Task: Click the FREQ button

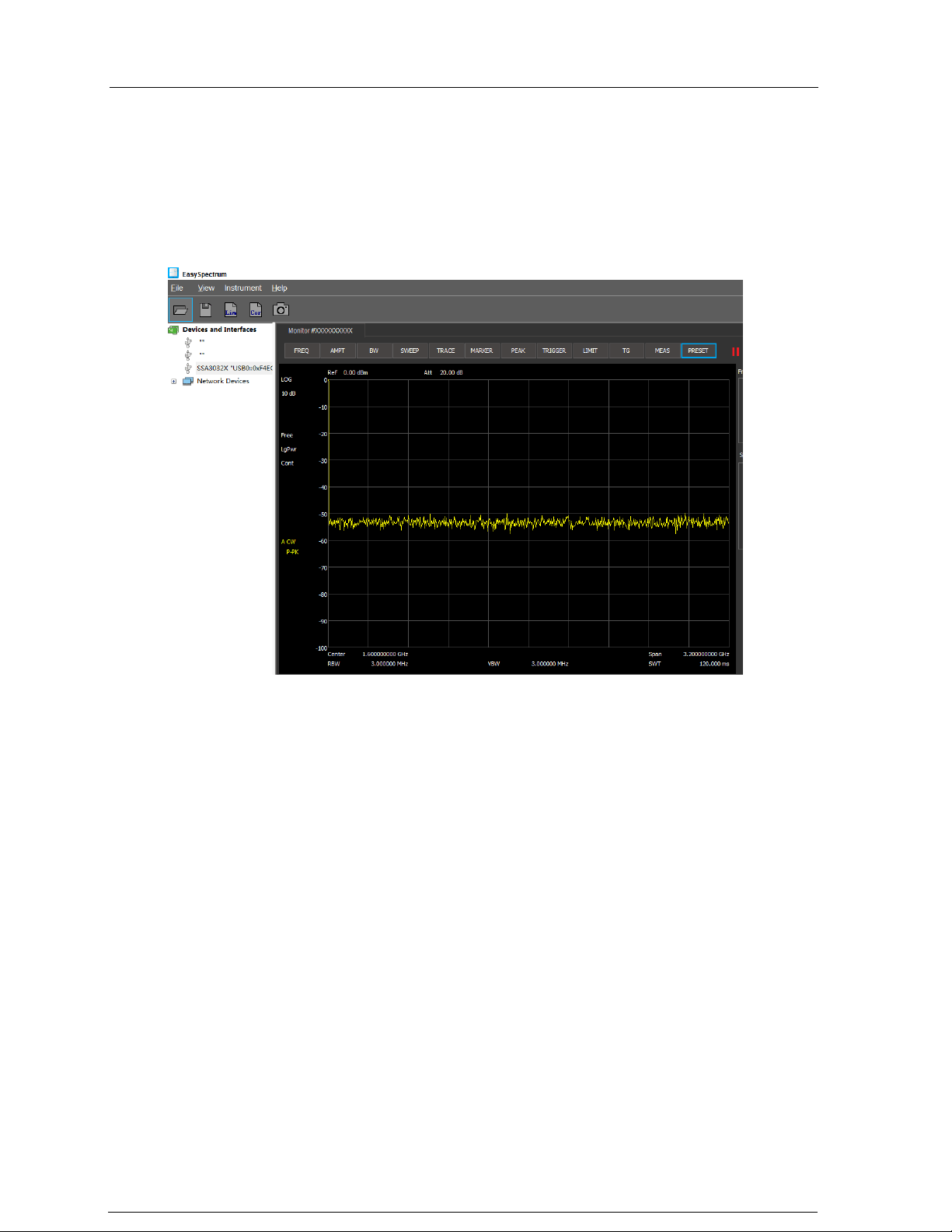Action: coord(302,351)
